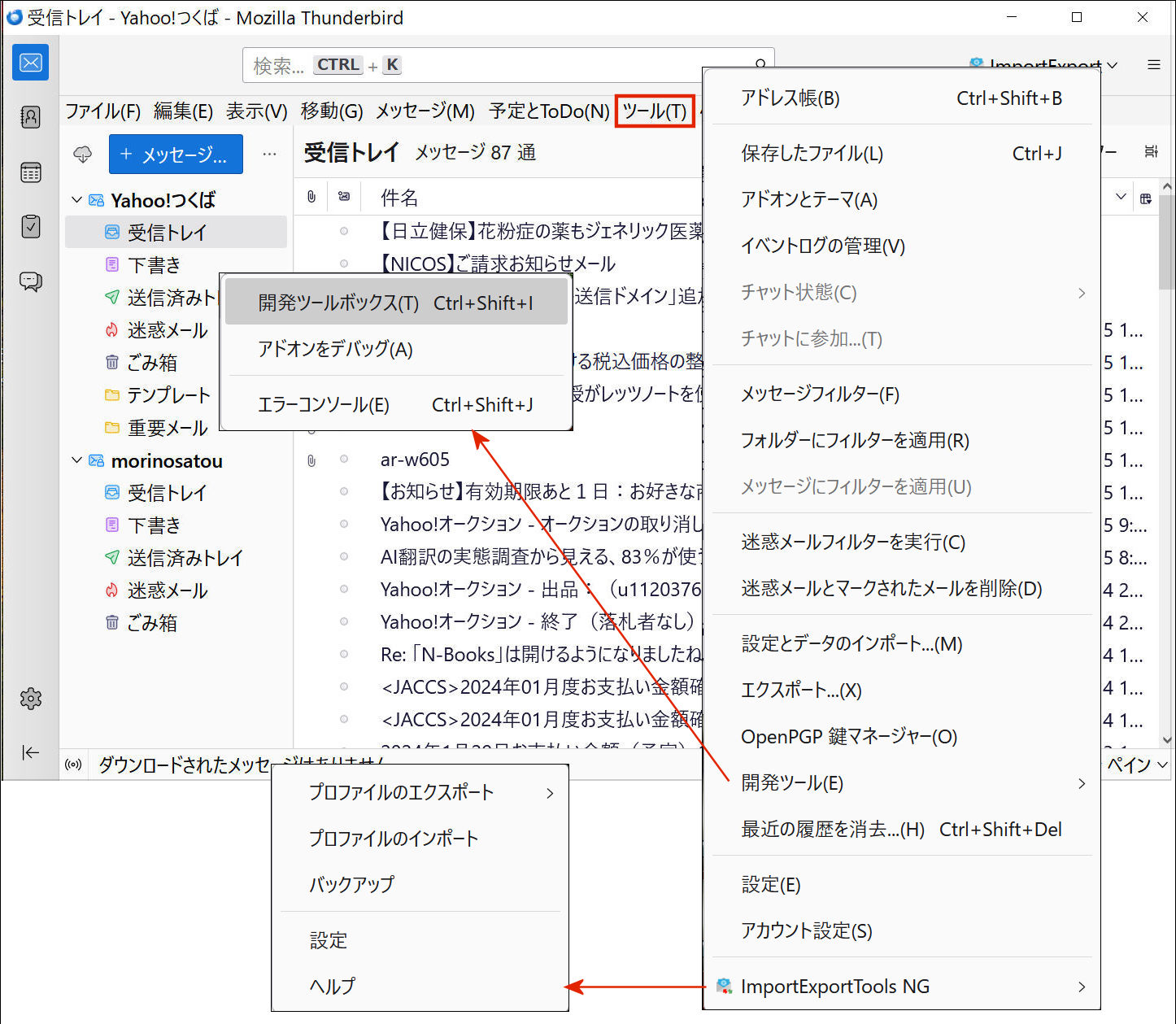The height and width of the screenshot is (1024, 1176).
Task: Open the Chat sidebar icon
Action: [30, 281]
